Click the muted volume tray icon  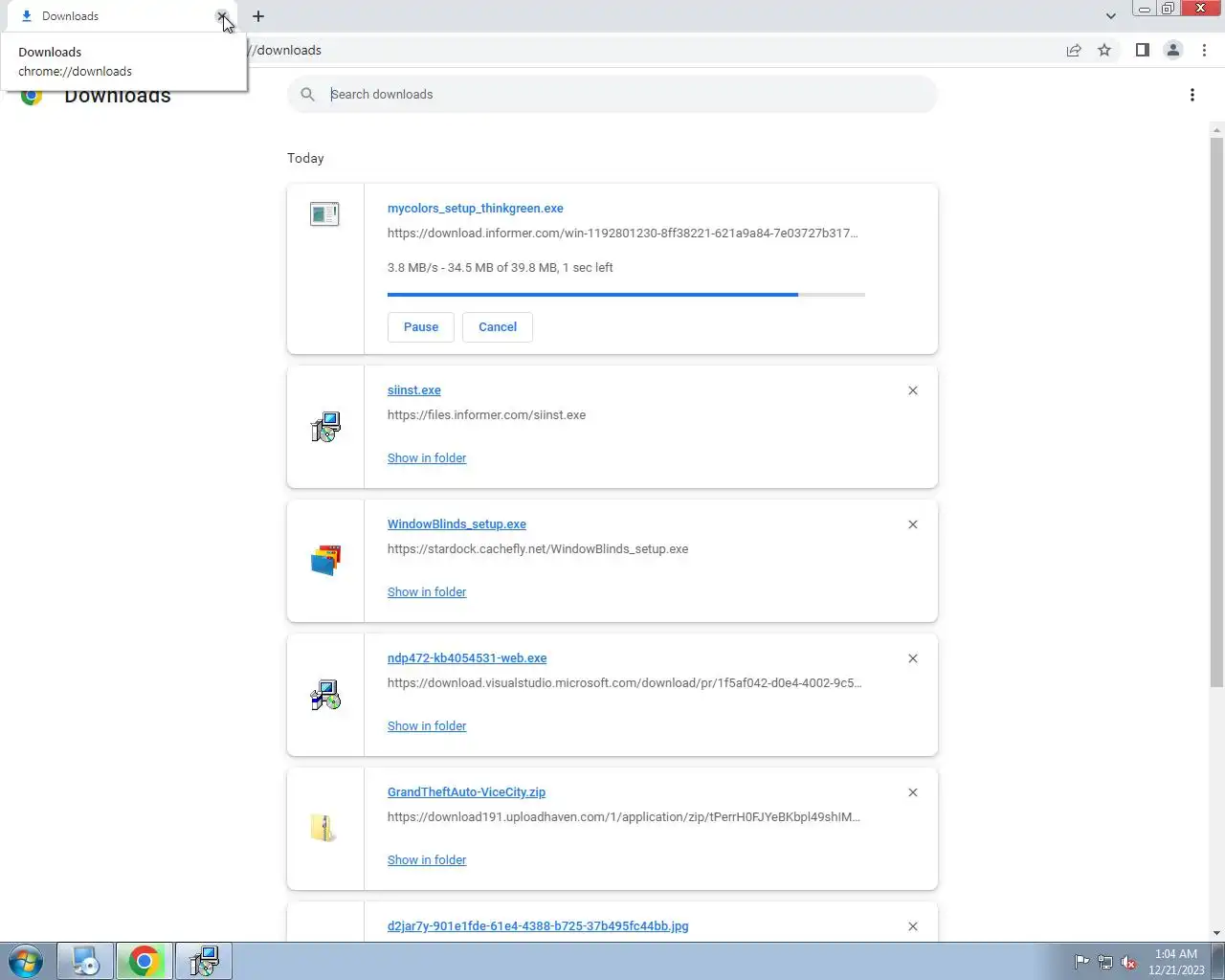pos(1129,962)
